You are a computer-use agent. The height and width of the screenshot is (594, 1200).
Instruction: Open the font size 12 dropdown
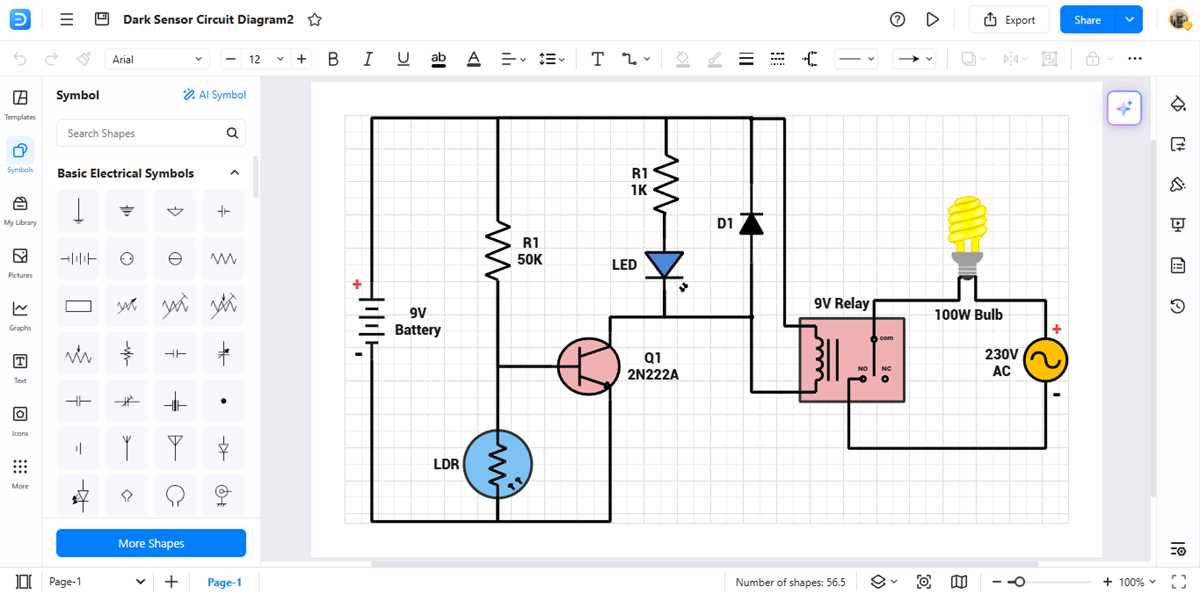[x=266, y=59]
